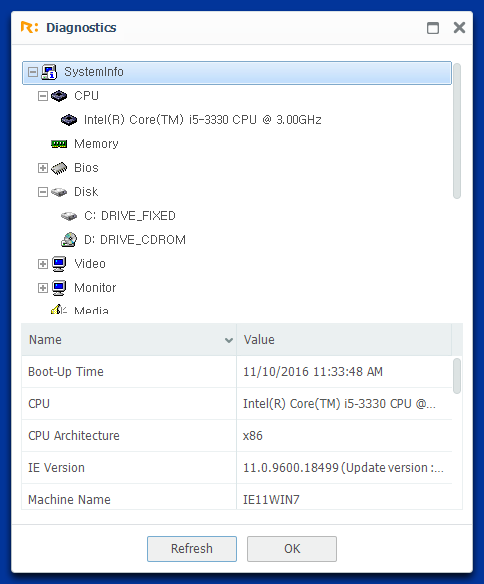The width and height of the screenshot is (484, 584).
Task: Open the Name column sort dropdown arrow
Action: (x=229, y=340)
